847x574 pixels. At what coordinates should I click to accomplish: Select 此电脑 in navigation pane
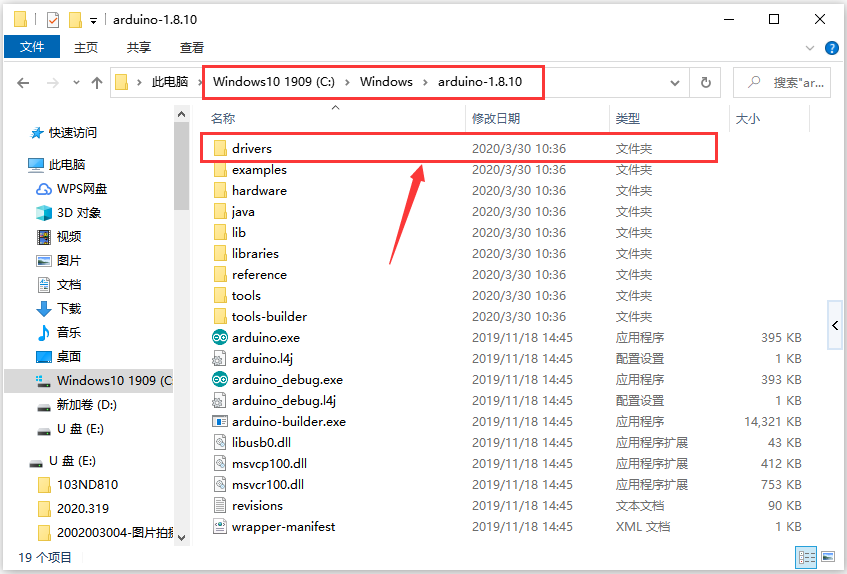[x=66, y=165]
